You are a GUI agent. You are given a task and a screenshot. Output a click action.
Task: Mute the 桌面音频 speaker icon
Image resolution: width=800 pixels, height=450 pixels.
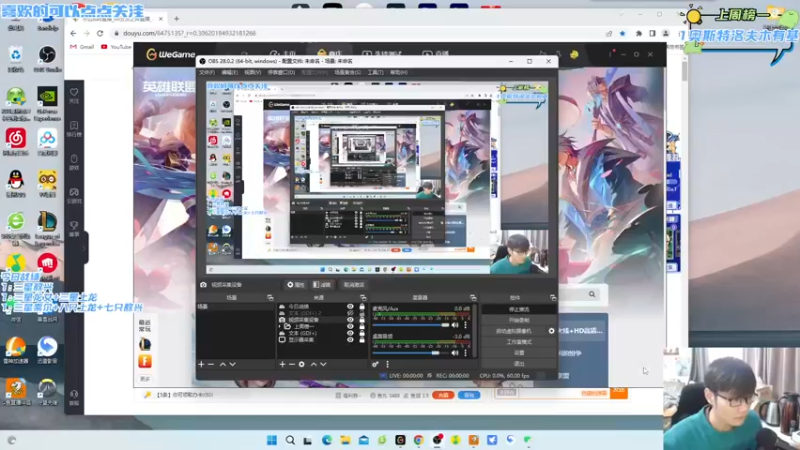pyautogui.click(x=455, y=353)
